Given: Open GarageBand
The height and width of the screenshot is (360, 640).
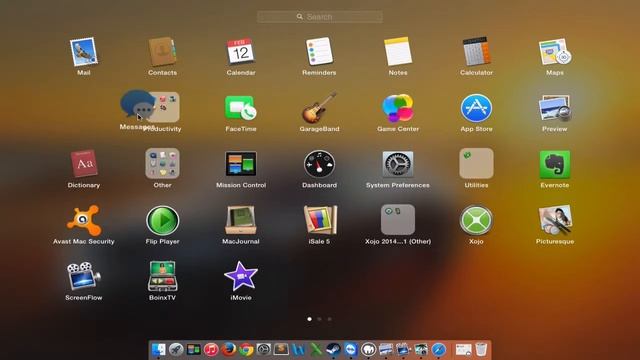Looking at the screenshot, I should click(x=319, y=107).
